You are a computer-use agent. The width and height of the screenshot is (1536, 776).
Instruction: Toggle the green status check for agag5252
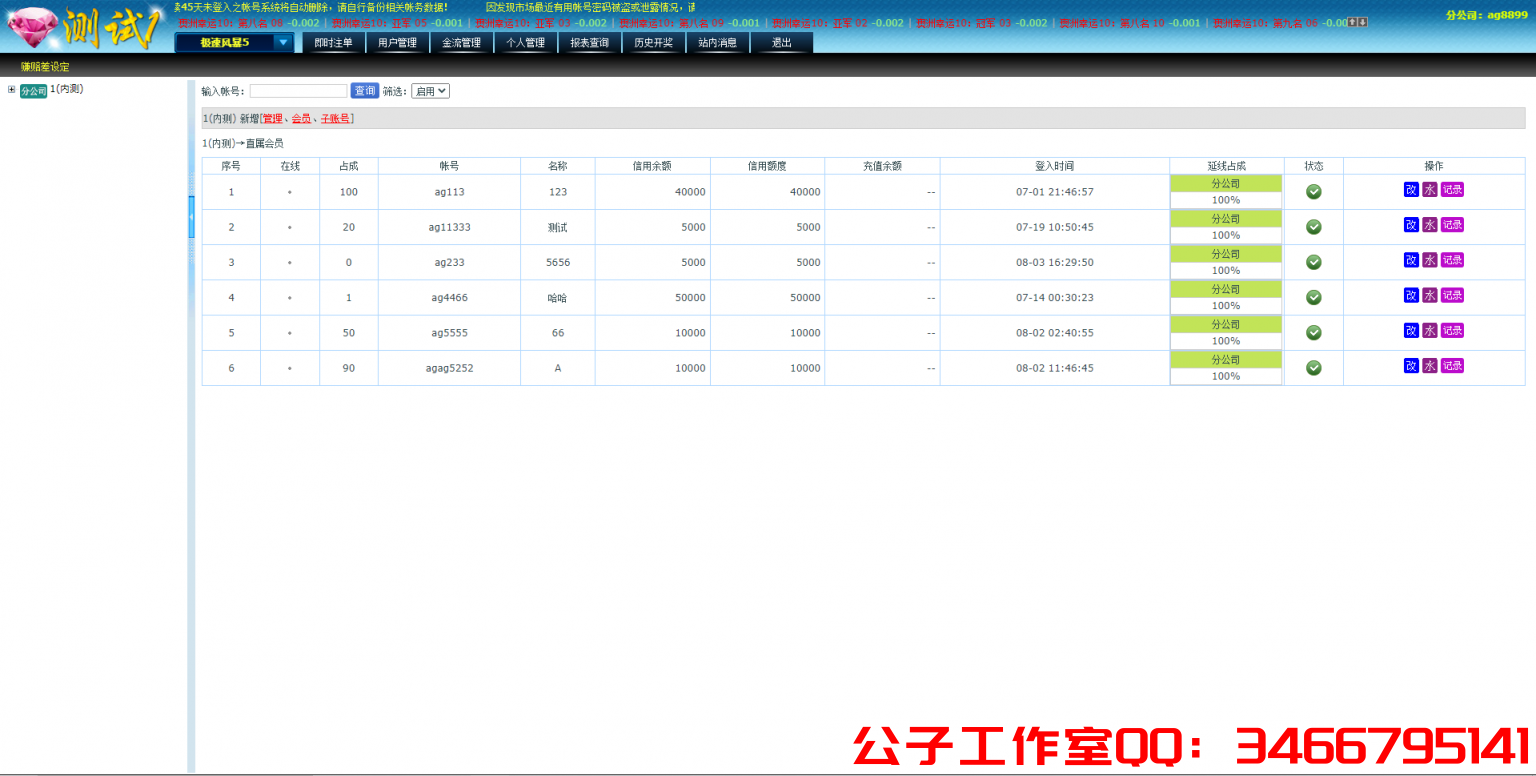point(1314,368)
